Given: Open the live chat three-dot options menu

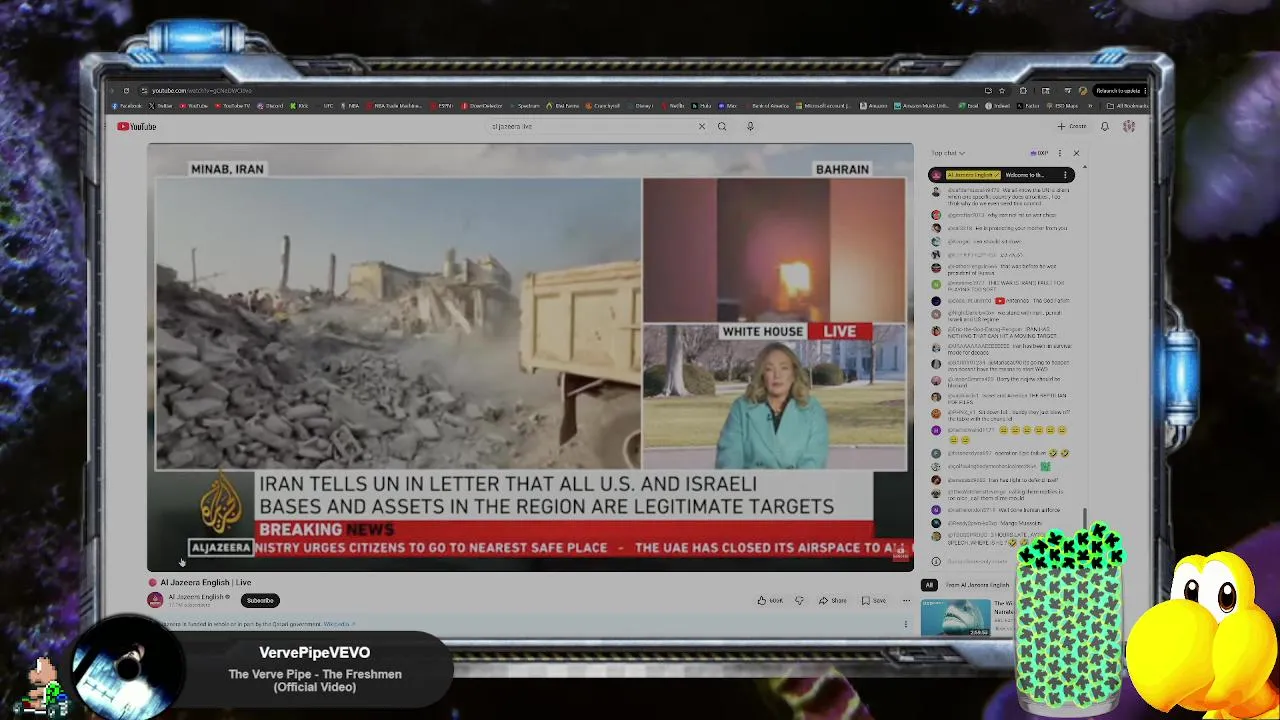Looking at the screenshot, I should (x=1060, y=153).
